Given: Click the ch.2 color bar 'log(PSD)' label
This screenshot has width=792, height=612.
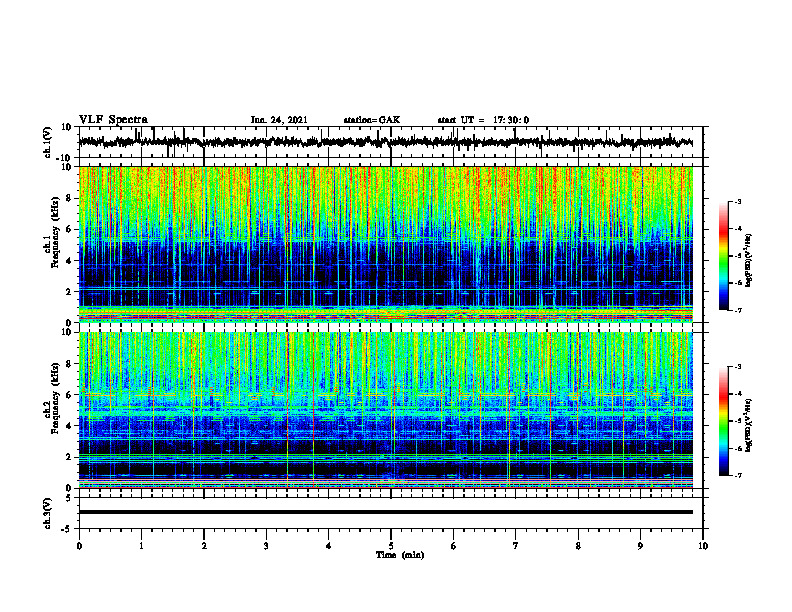Looking at the screenshot, I should pos(749,425).
